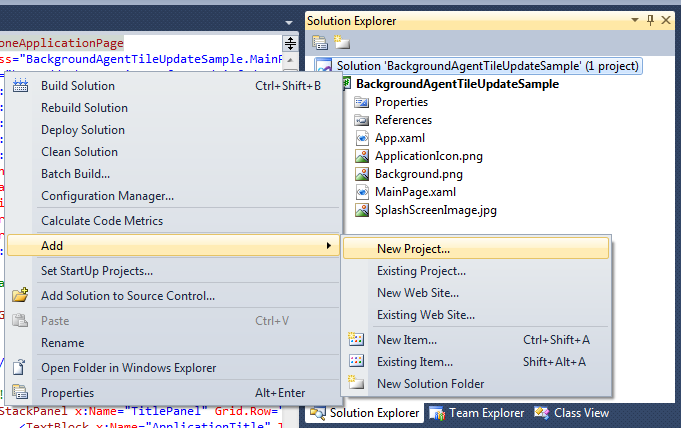Open the editor document list dropdown arrow
This screenshot has height=428, width=681.
(289, 23)
